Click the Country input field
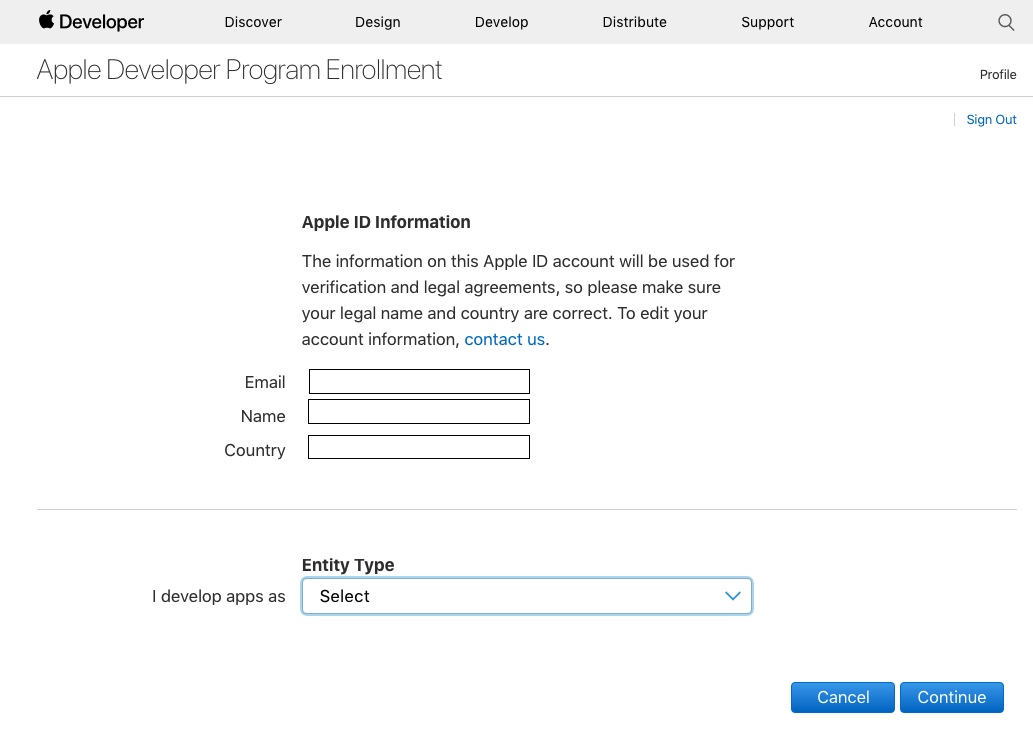Viewport: 1033px width, 734px height. 419,447
